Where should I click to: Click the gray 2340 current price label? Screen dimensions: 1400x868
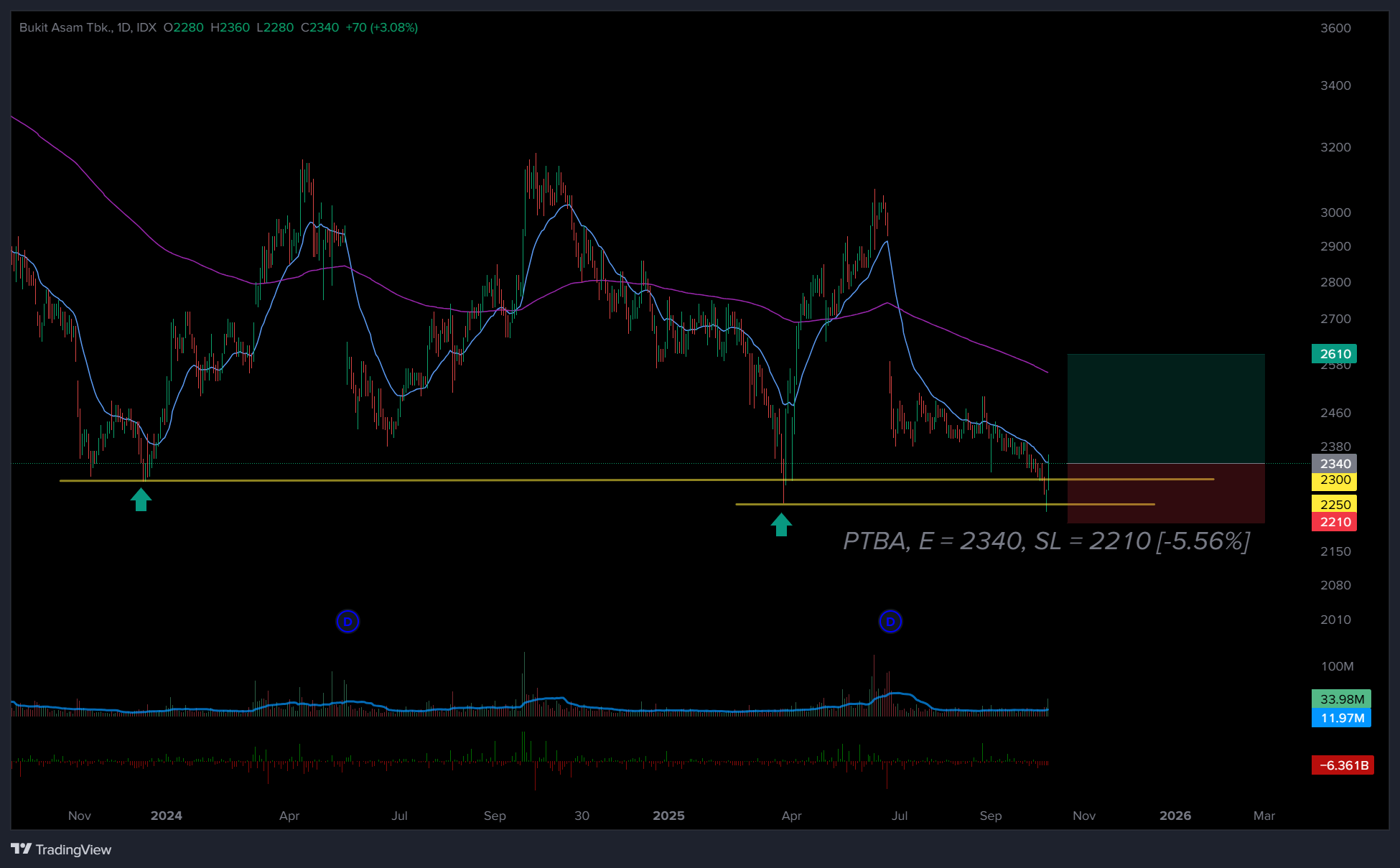tap(1334, 464)
